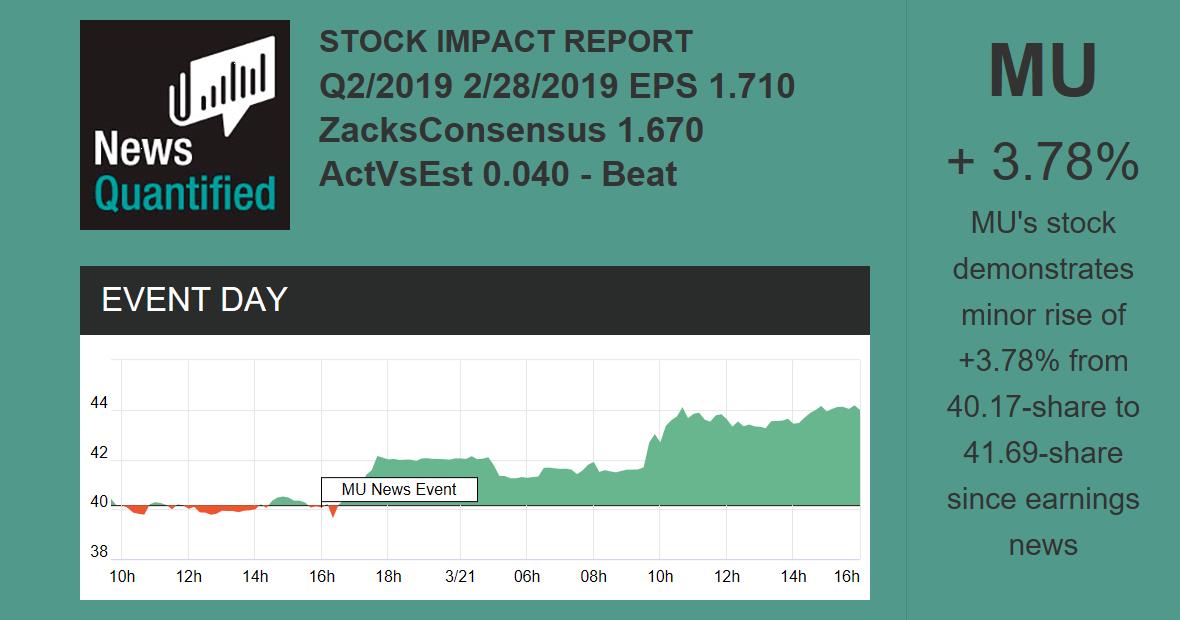Click the ActVsEst 0.040 - Beat text

(498, 174)
